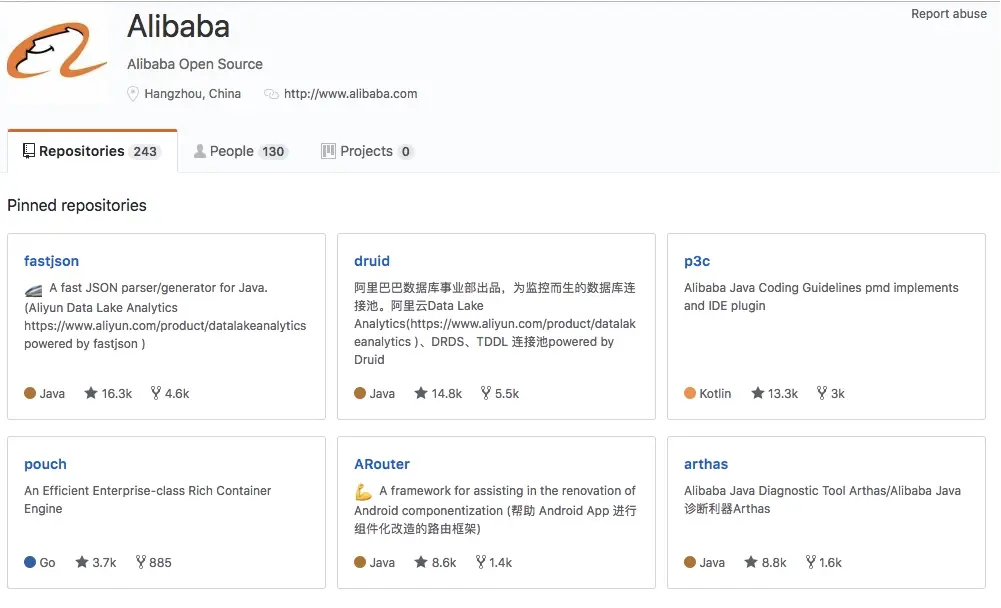Click the link icon beside alibaba.com URL
Image resolution: width=1001 pixels, height=608 pixels.
[x=271, y=94]
